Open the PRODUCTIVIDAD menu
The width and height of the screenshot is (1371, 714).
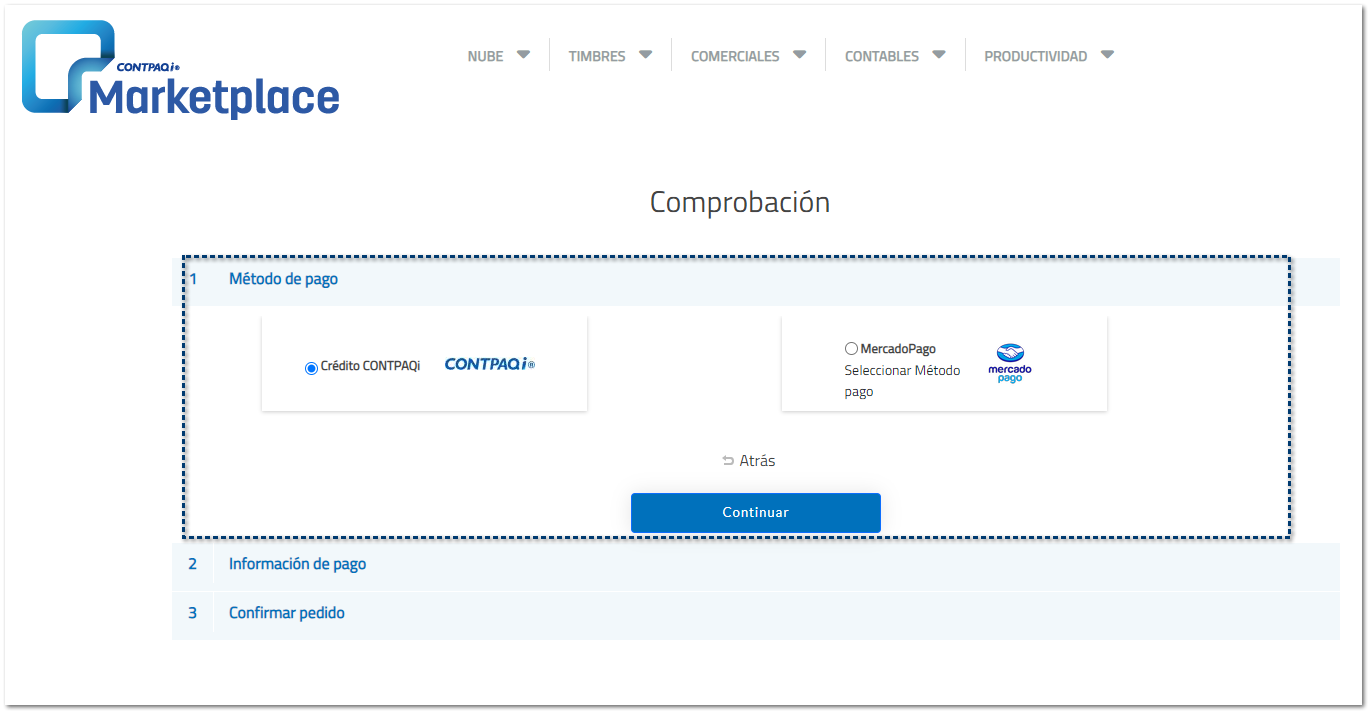pos(1036,57)
